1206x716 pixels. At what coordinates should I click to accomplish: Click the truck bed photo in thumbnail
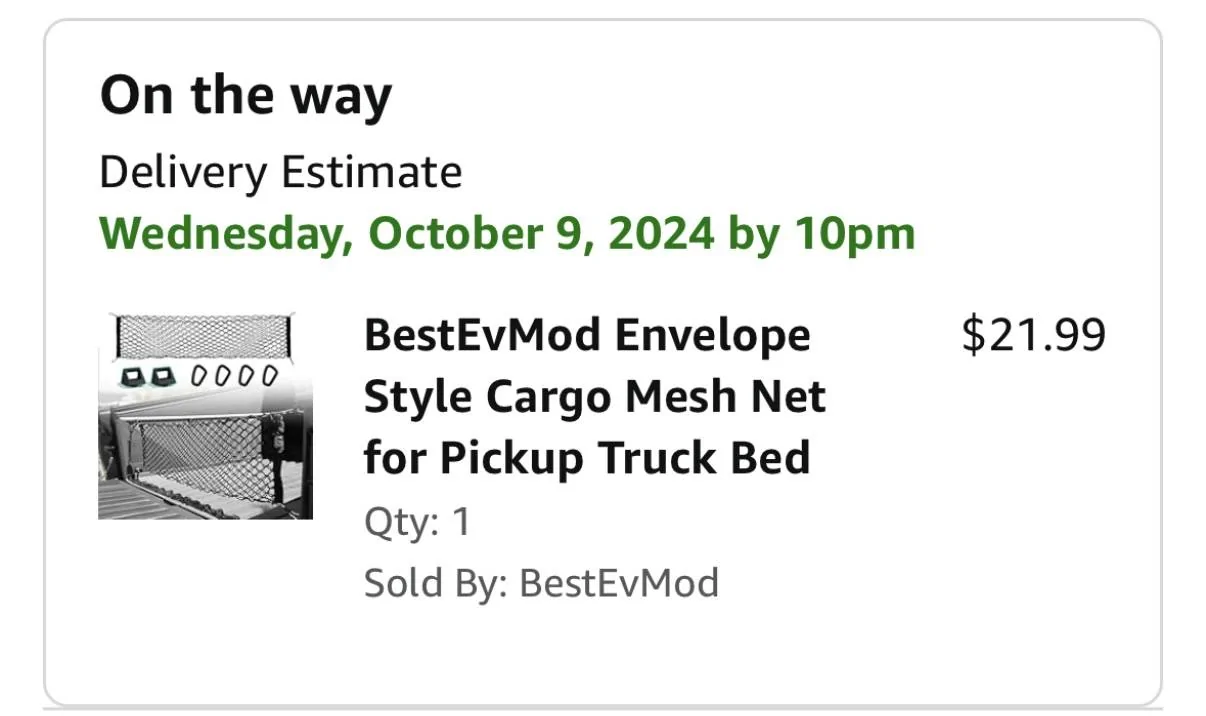click(x=205, y=456)
